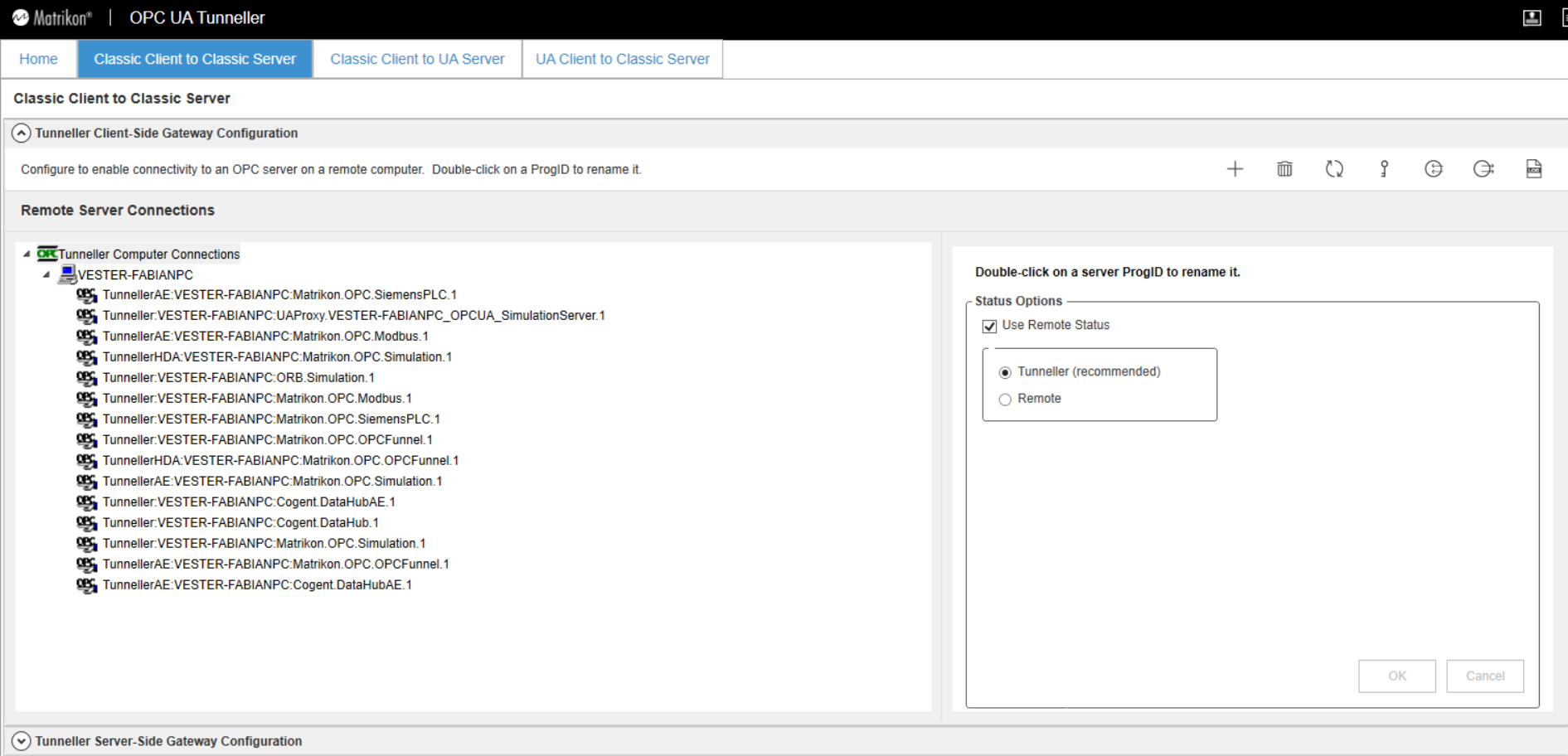Click the refresh arrows icon
This screenshot has height=756, width=1568.
[x=1334, y=169]
